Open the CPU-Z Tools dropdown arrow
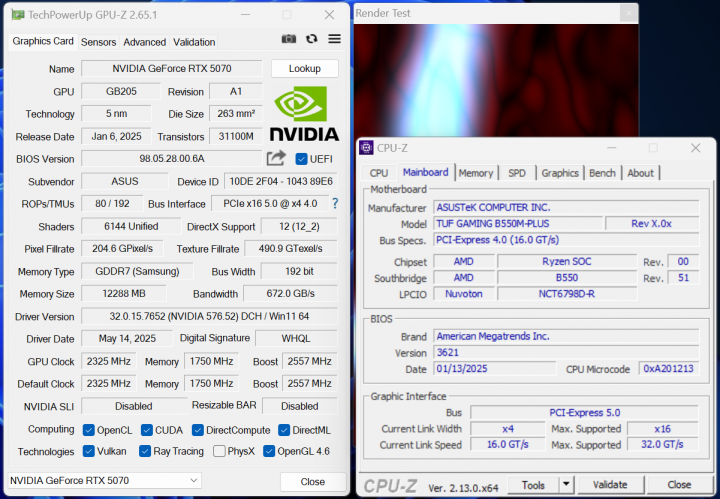Screen dimensions: 720x499 (x=566, y=484)
